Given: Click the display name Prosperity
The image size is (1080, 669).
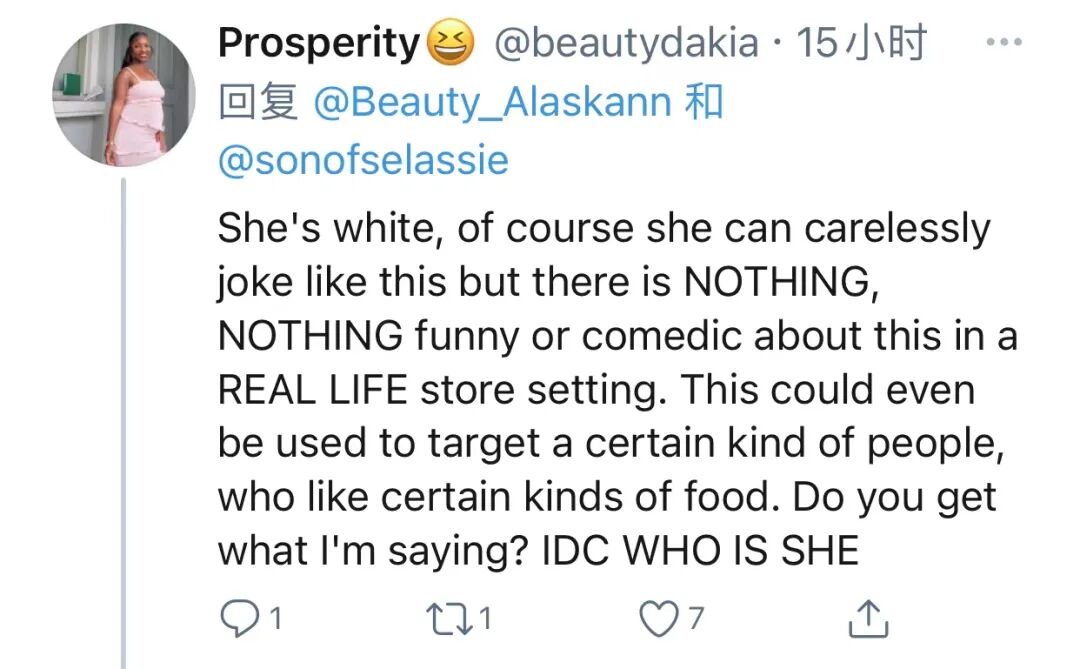Looking at the screenshot, I should click(318, 44).
